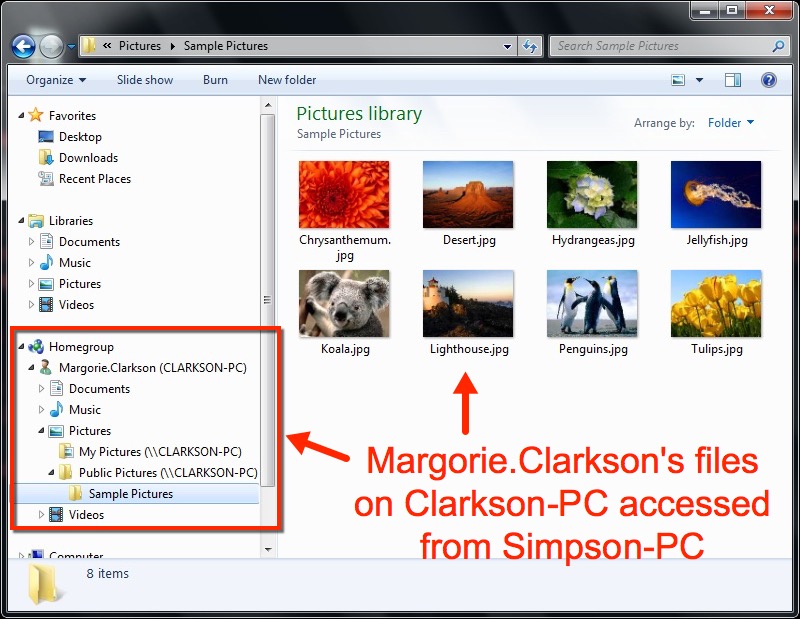Change your view icon button
Image resolution: width=800 pixels, height=619 pixels.
click(x=678, y=80)
